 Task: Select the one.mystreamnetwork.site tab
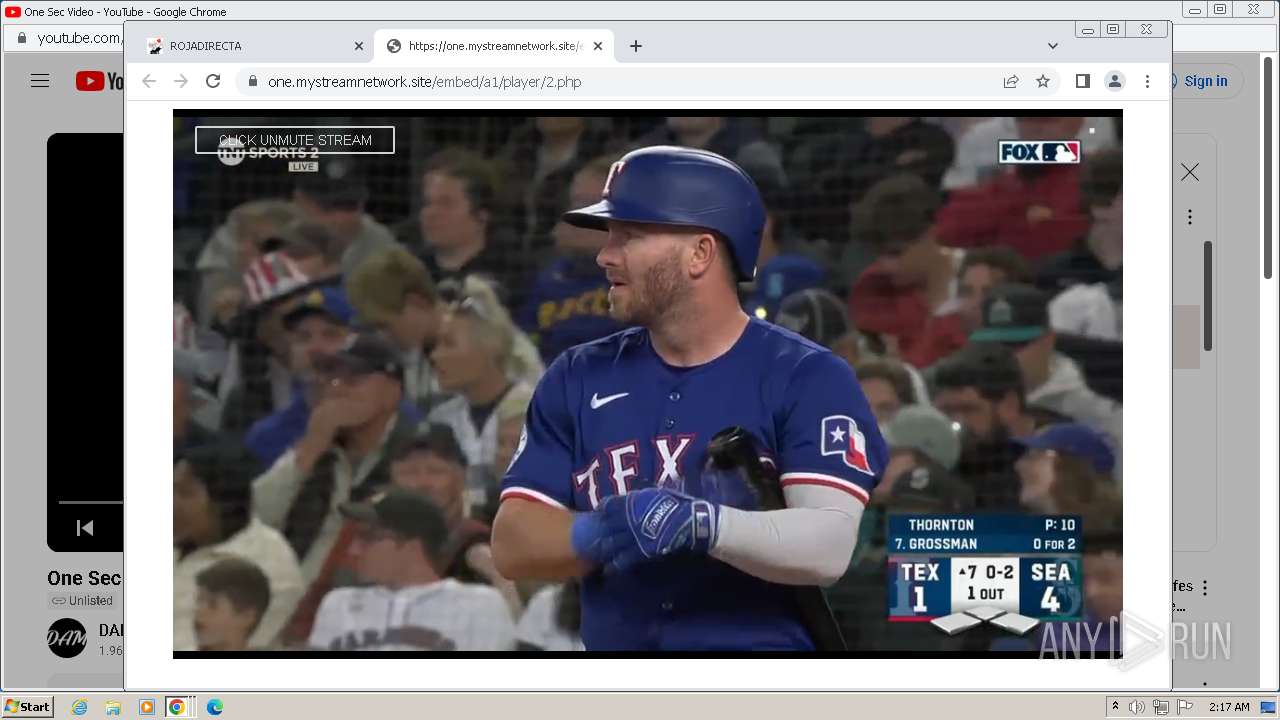[494, 46]
